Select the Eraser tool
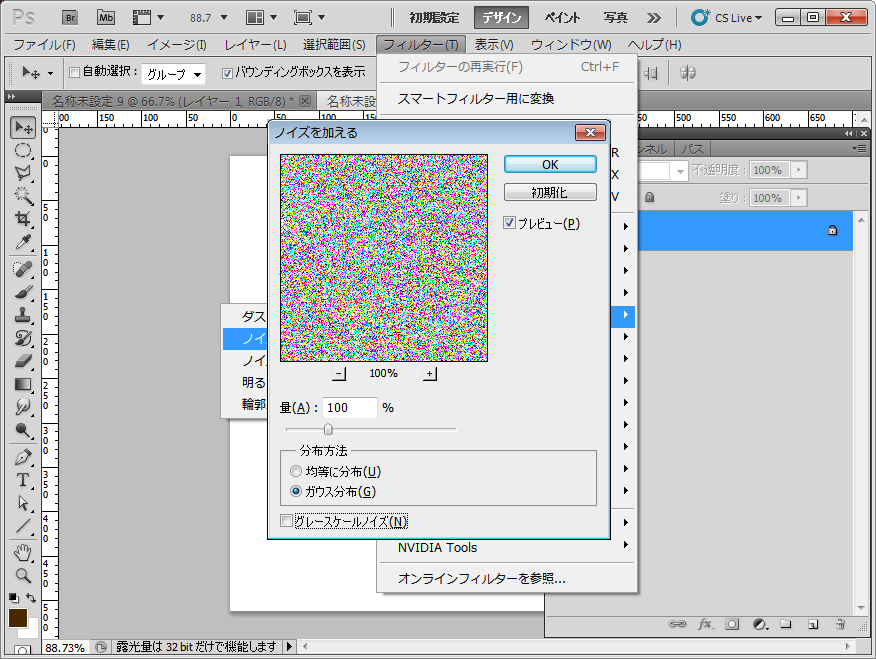 (x=23, y=361)
